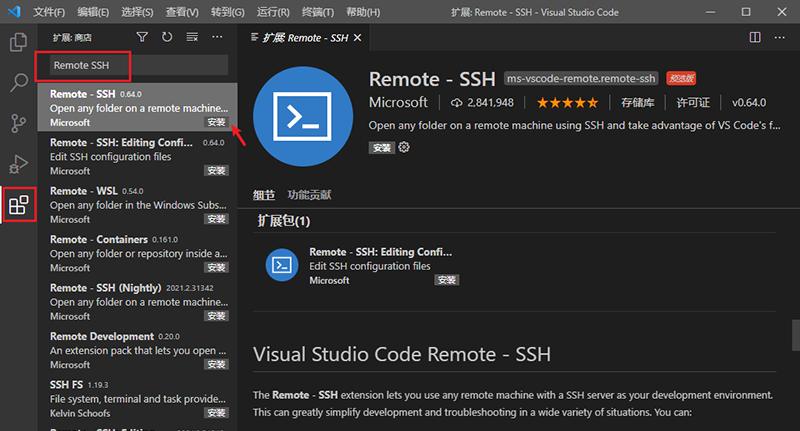Open the 终端(T) menu

tap(318, 12)
